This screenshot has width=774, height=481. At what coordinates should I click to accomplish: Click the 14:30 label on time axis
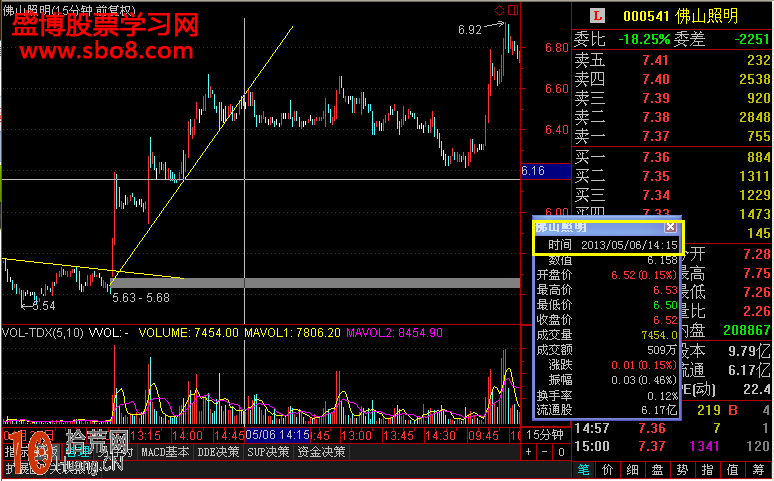pyautogui.click(x=441, y=436)
